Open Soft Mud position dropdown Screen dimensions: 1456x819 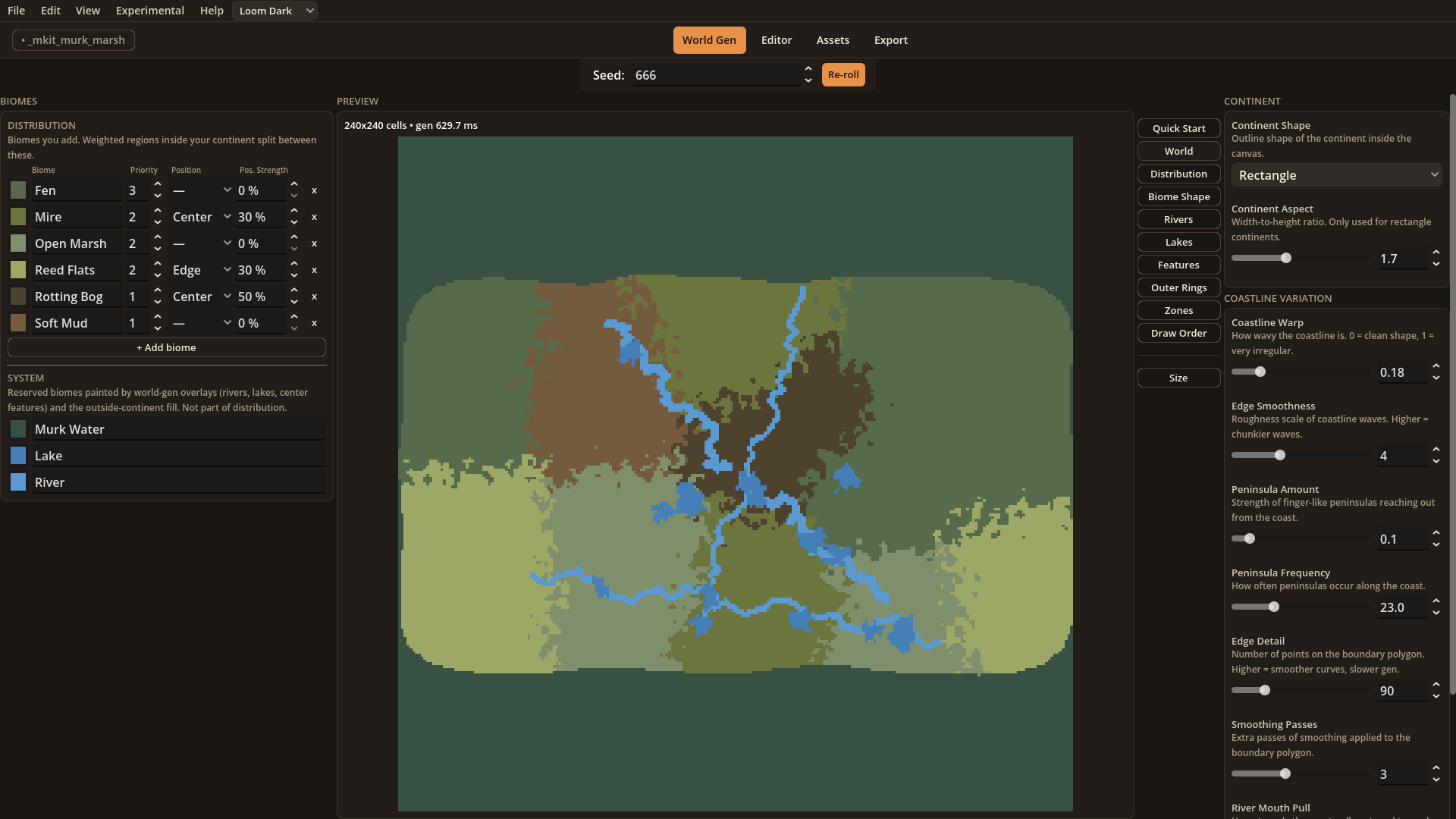coord(201,323)
